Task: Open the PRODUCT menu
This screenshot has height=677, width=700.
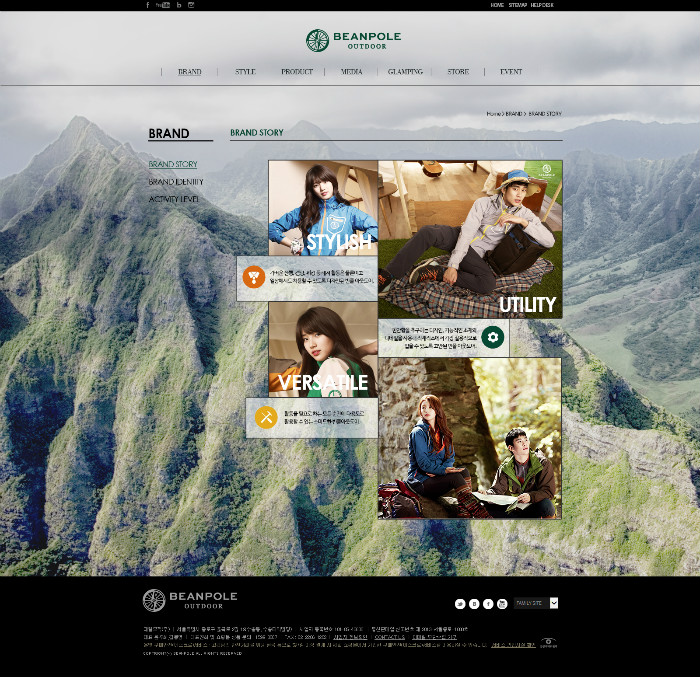Action: [x=297, y=72]
